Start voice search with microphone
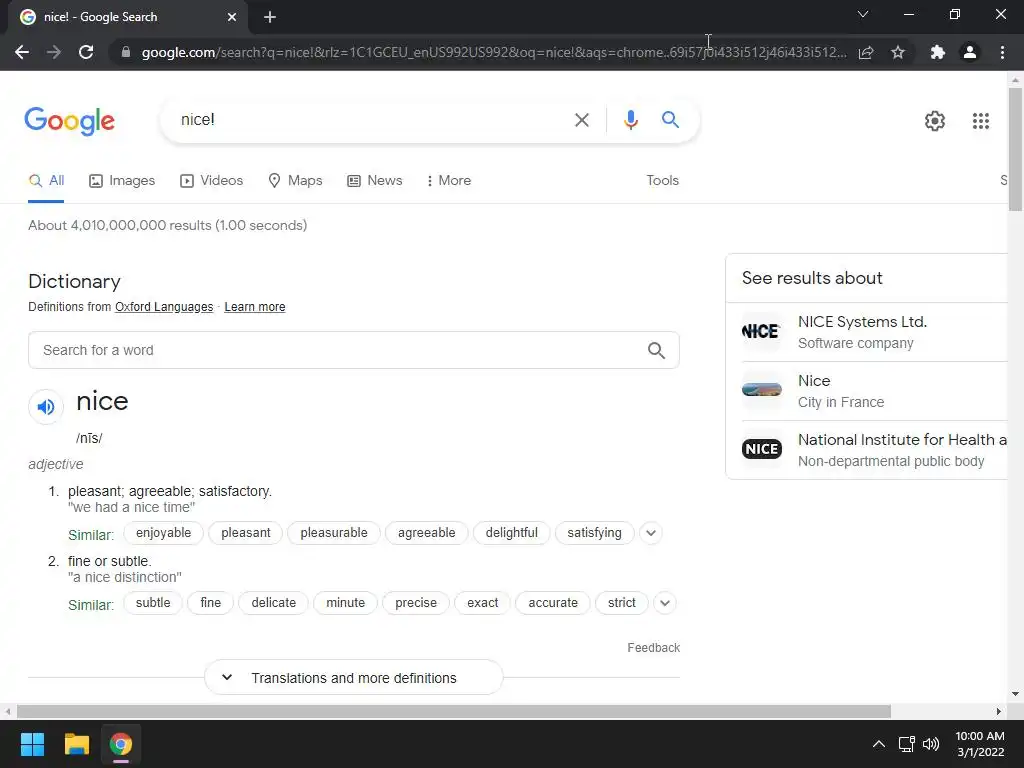This screenshot has height=768, width=1024. [630, 120]
